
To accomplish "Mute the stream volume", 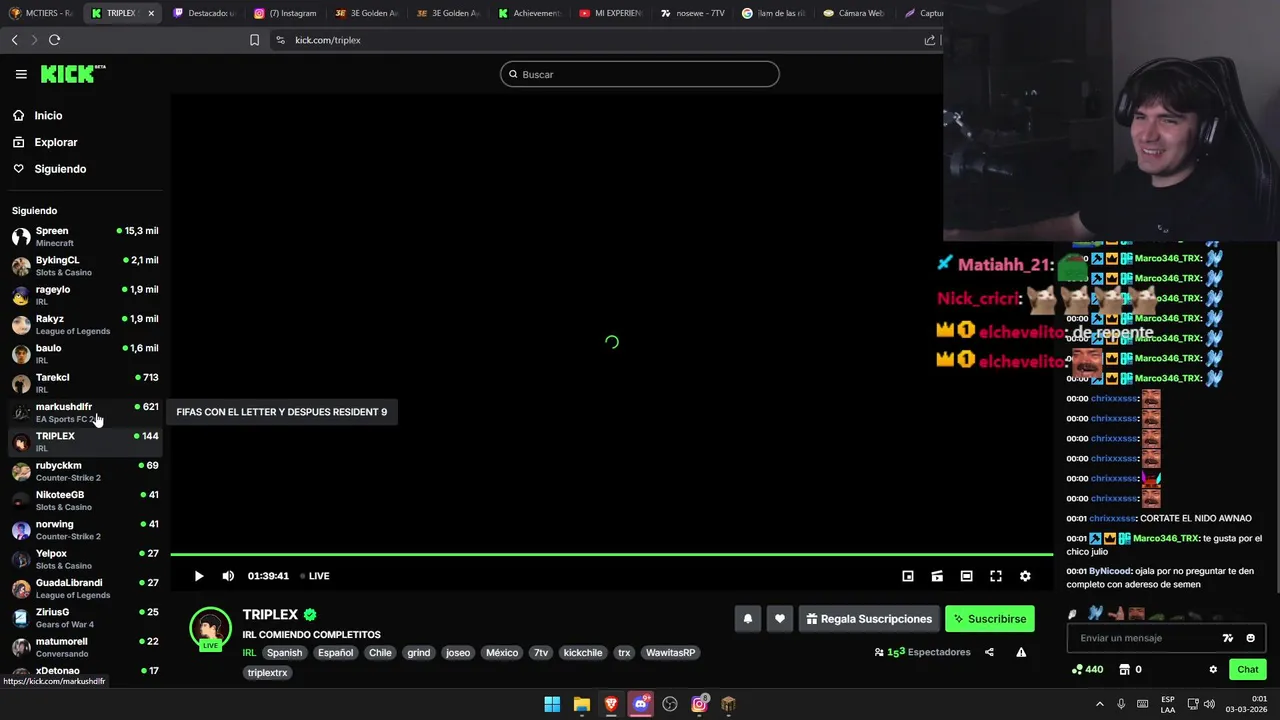I will pos(228,576).
